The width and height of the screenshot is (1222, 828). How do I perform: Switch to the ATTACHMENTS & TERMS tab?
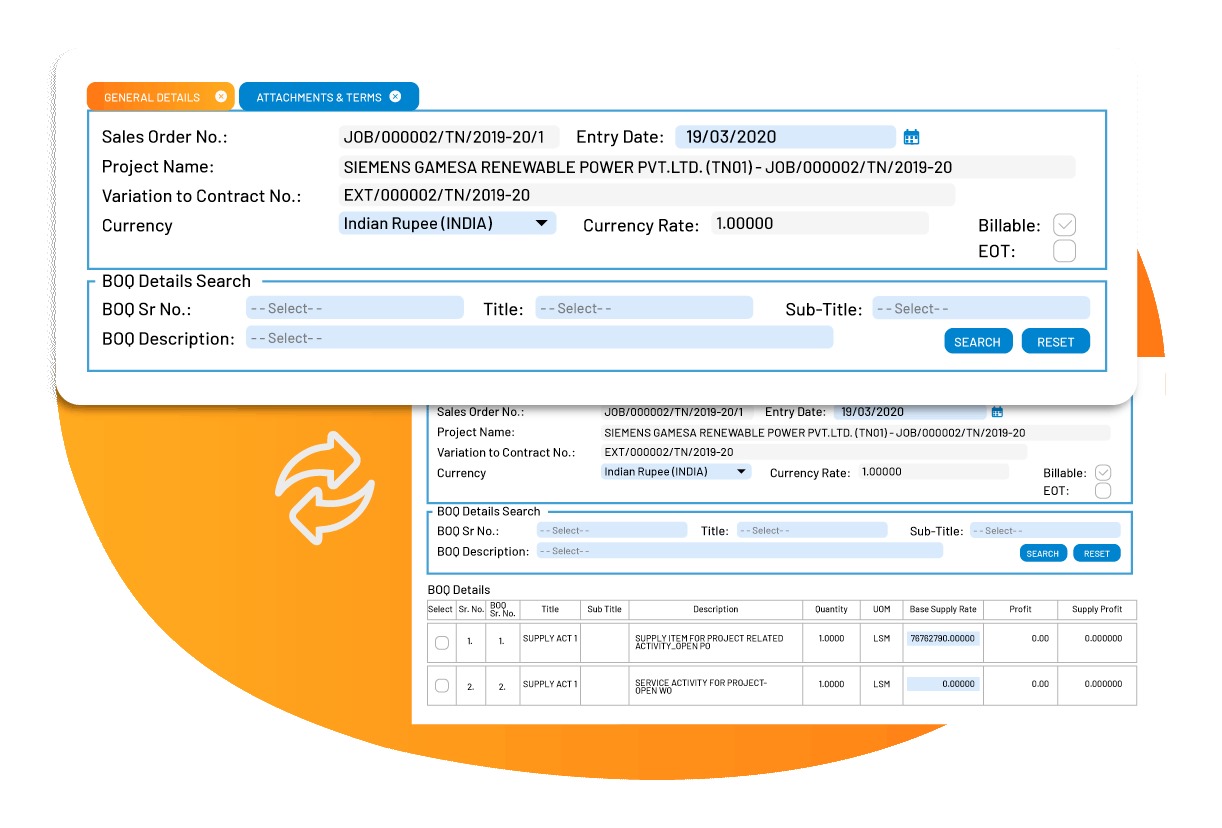pyautogui.click(x=320, y=96)
